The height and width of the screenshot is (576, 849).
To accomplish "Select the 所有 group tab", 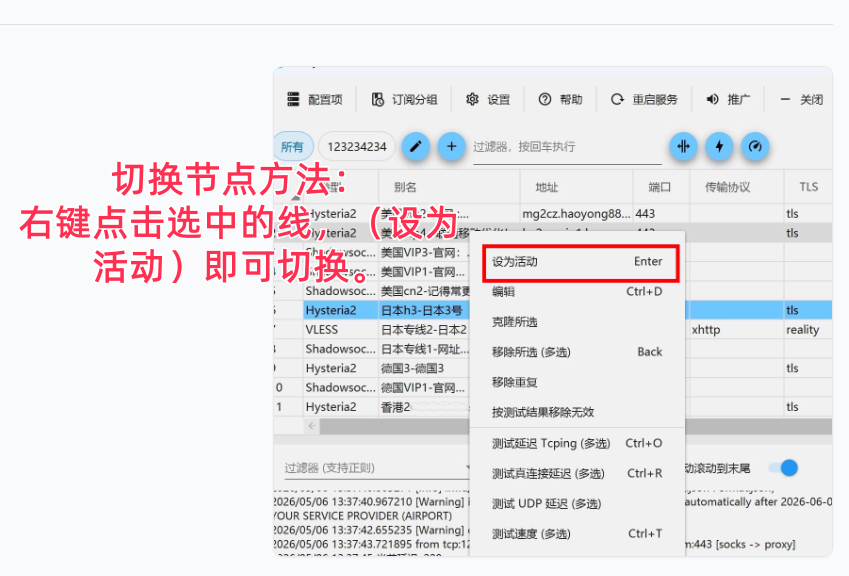I will point(292,147).
